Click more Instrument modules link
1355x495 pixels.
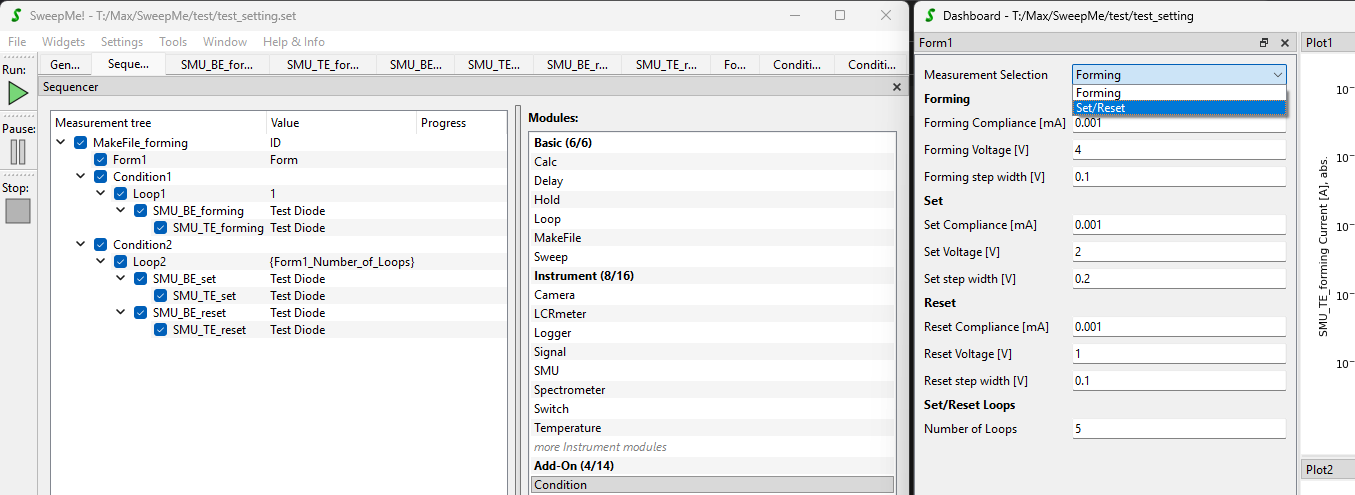coord(600,447)
